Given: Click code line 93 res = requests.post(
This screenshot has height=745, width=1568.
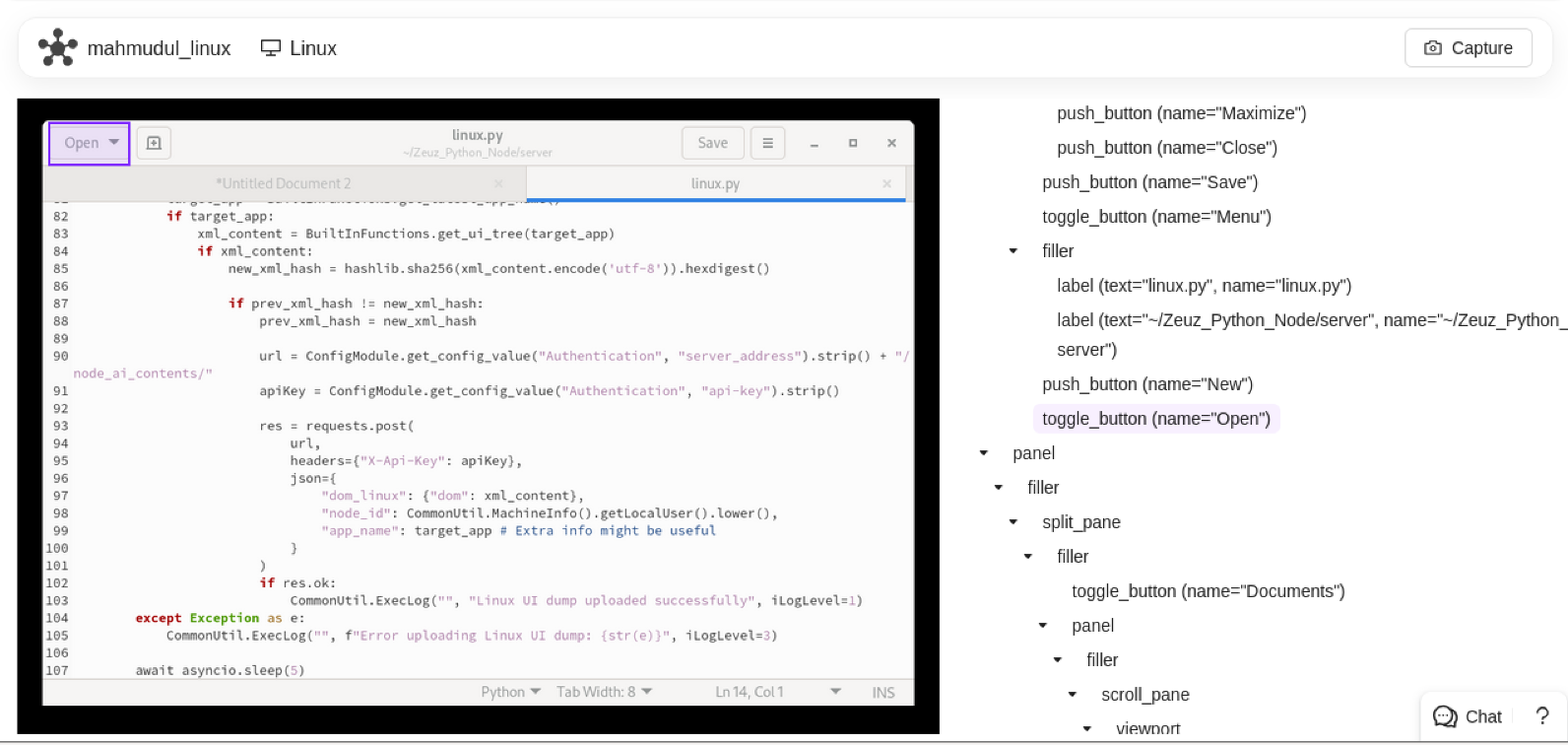Looking at the screenshot, I should 337,426.
